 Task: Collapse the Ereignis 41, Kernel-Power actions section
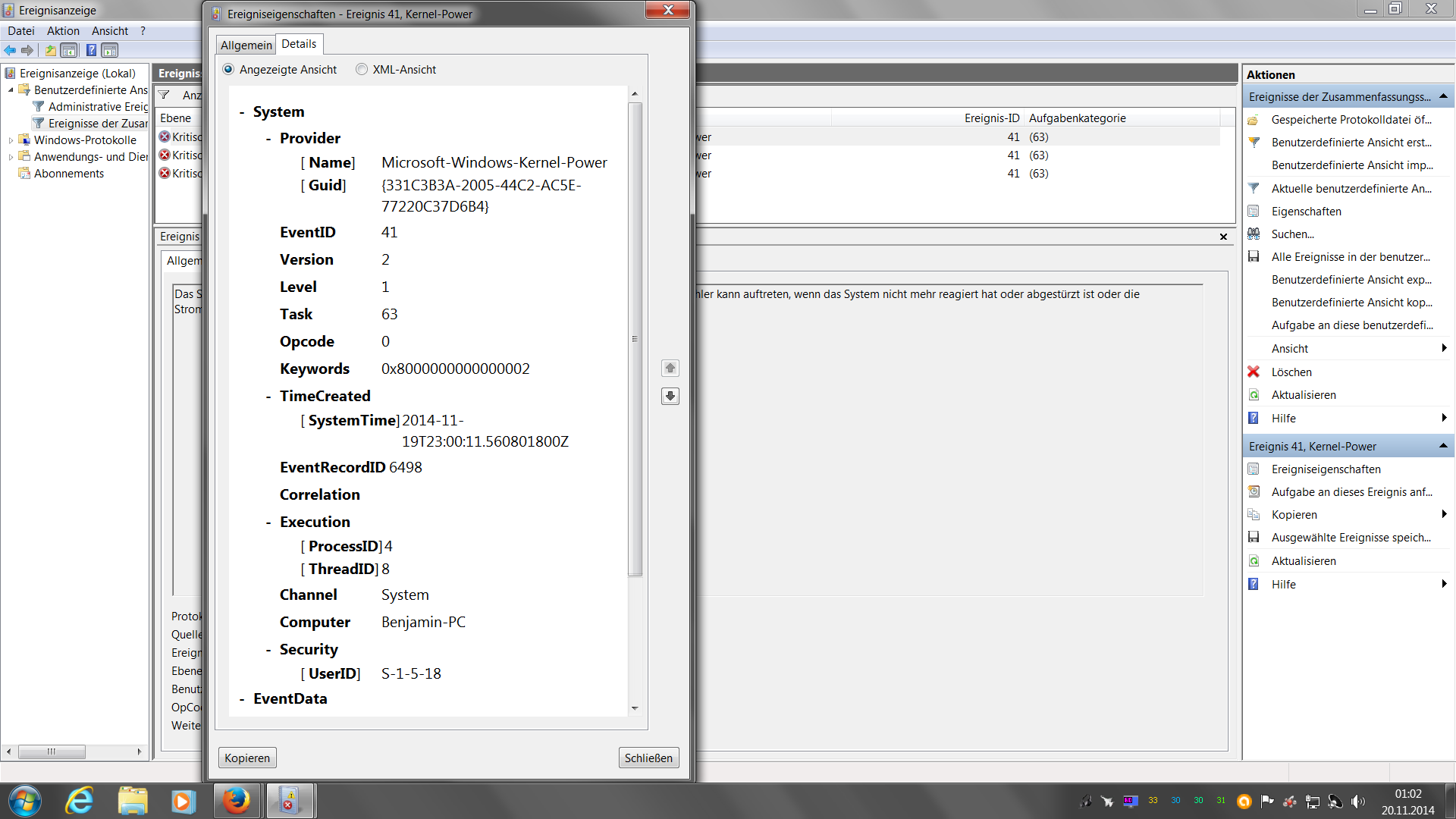pos(1442,446)
